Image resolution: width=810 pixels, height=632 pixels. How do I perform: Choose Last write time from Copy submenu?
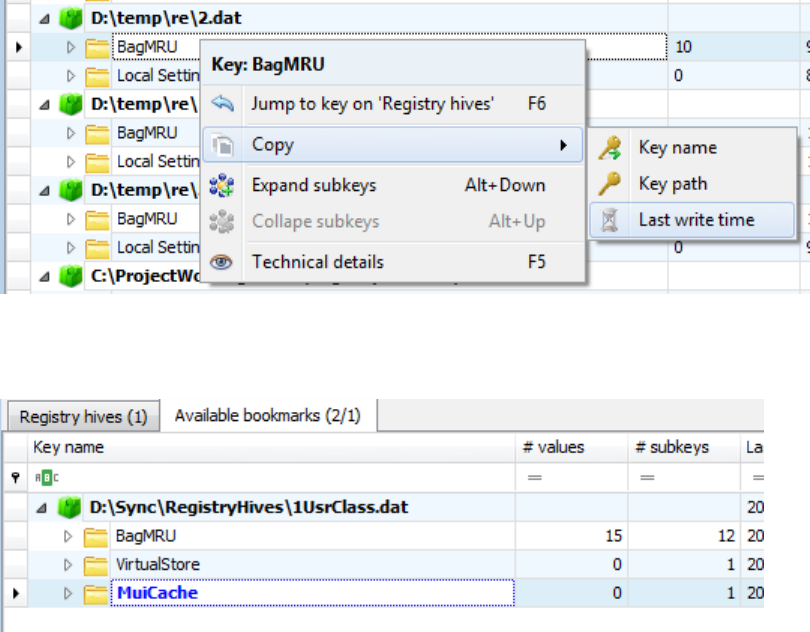point(692,220)
